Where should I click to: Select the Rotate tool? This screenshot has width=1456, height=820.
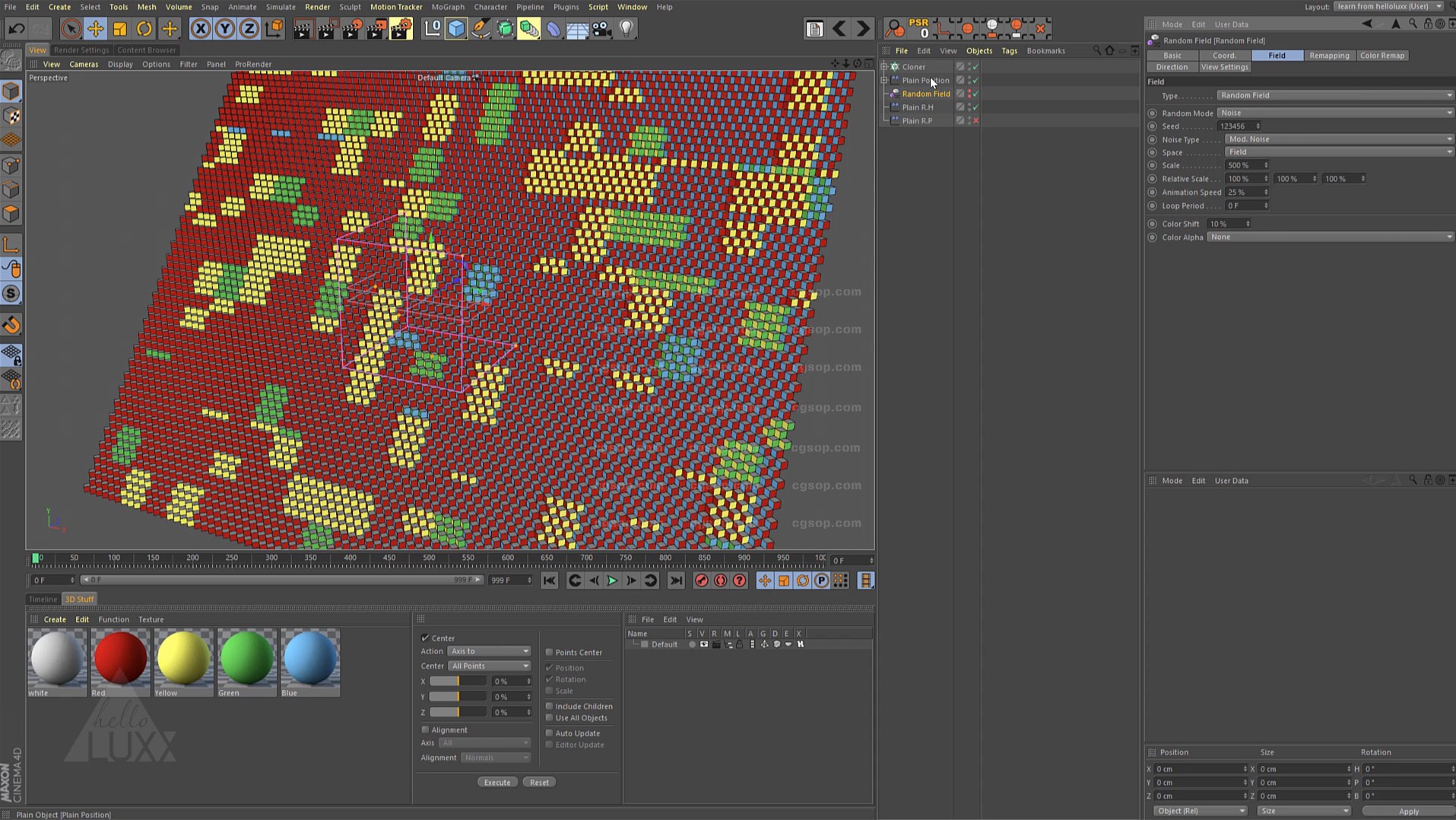tap(144, 29)
